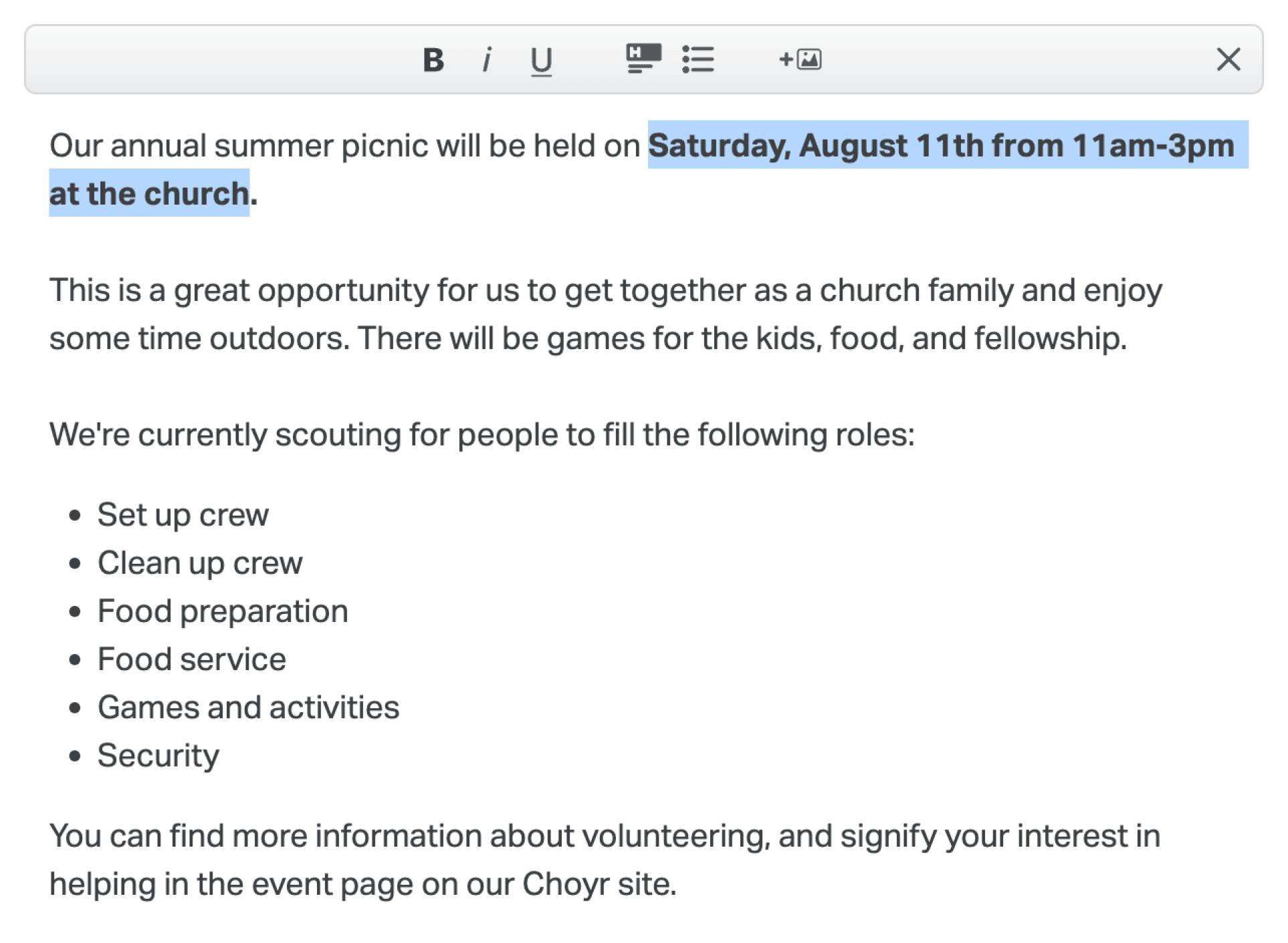The width and height of the screenshot is (1288, 943).
Task: Select the 'Food preparation' list entry
Action: 223,611
